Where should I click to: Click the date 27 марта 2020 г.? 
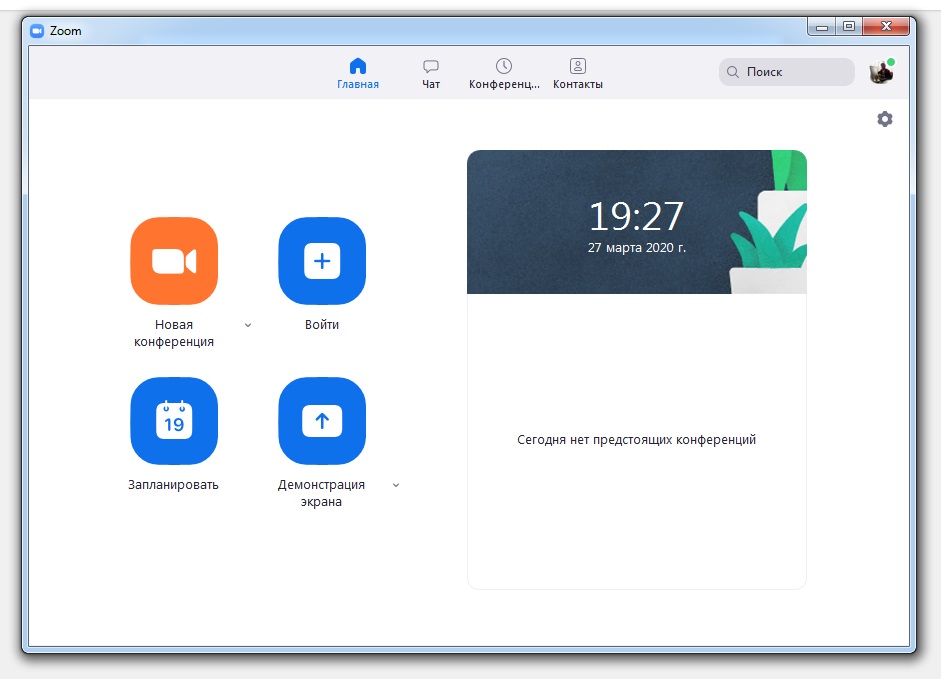[x=637, y=248]
